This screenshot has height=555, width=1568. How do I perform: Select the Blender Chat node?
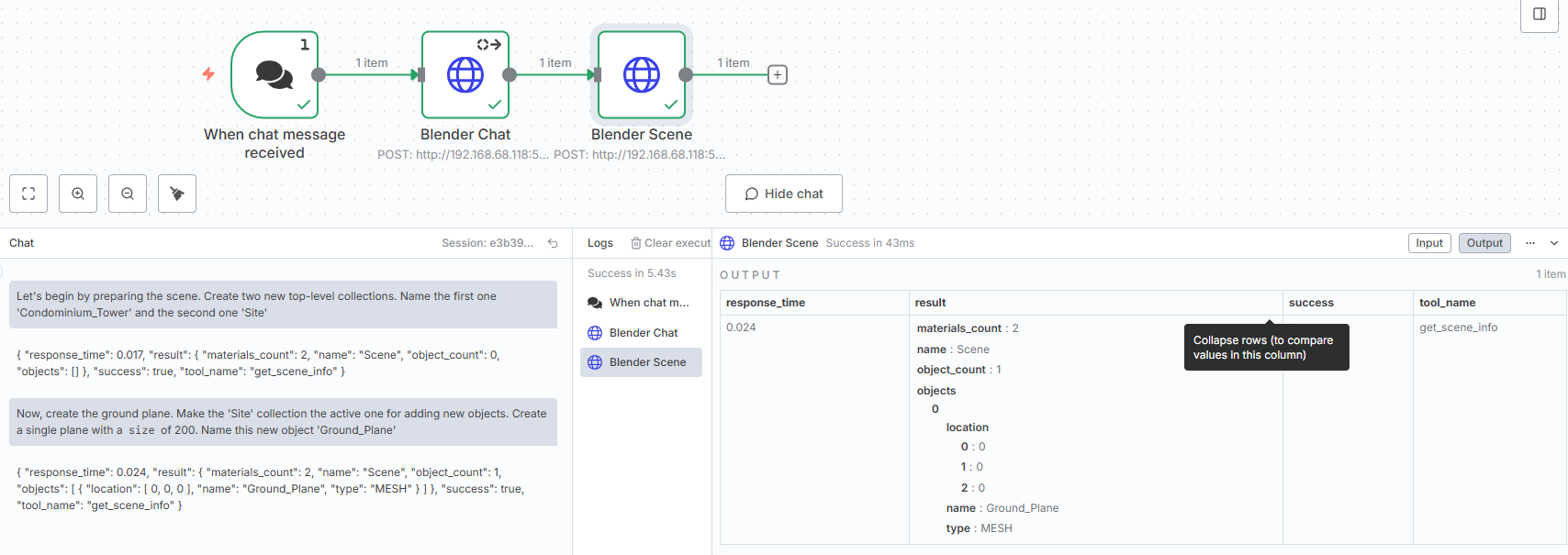(465, 75)
